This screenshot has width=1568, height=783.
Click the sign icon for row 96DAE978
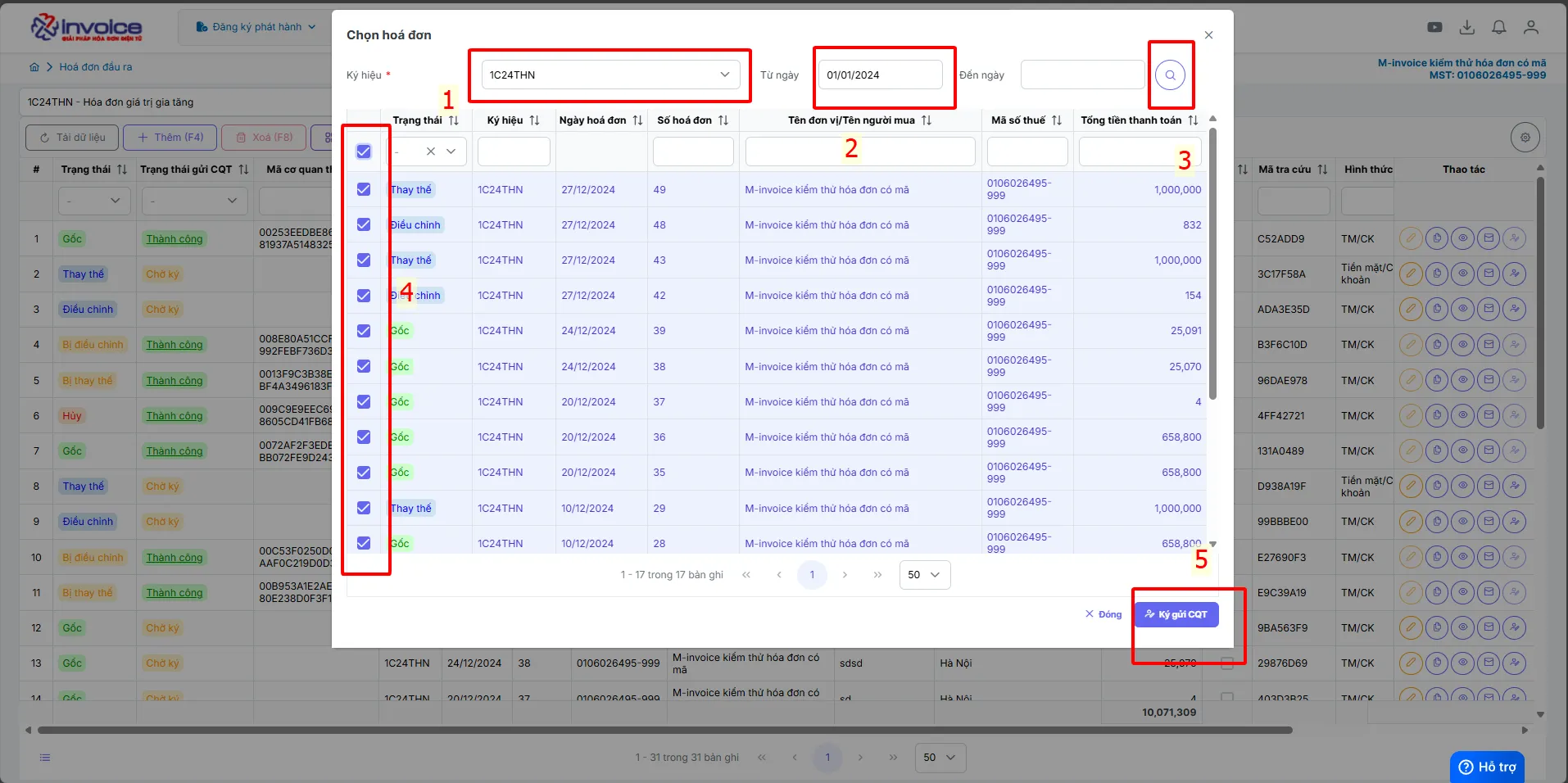(x=1516, y=381)
